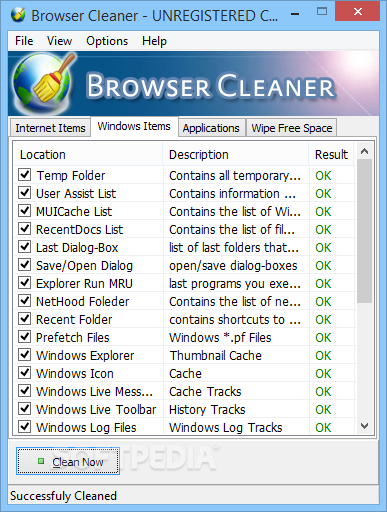
Task: Select the 'Contains all temporary...' description cell
Action: 235,176
